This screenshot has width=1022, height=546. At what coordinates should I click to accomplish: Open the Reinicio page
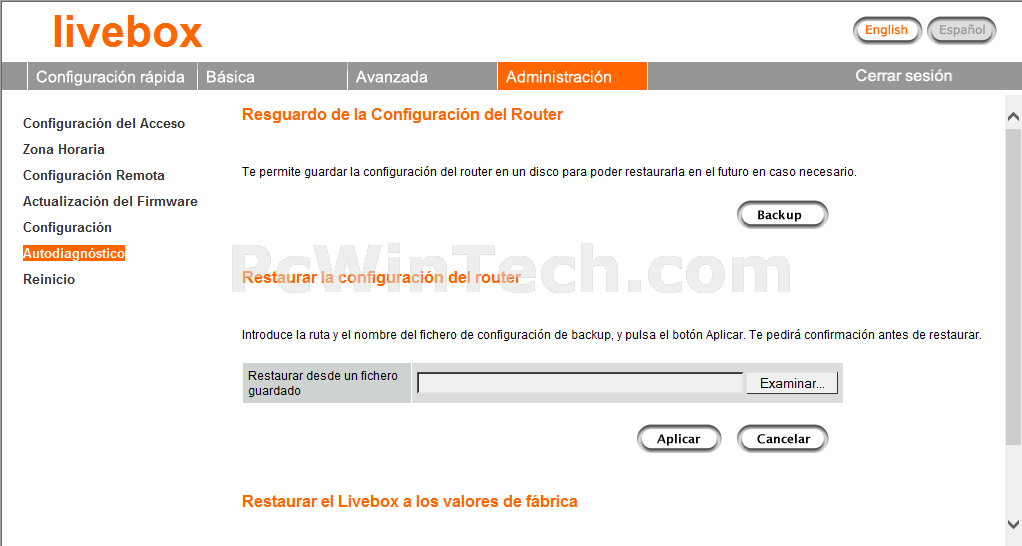[49, 280]
